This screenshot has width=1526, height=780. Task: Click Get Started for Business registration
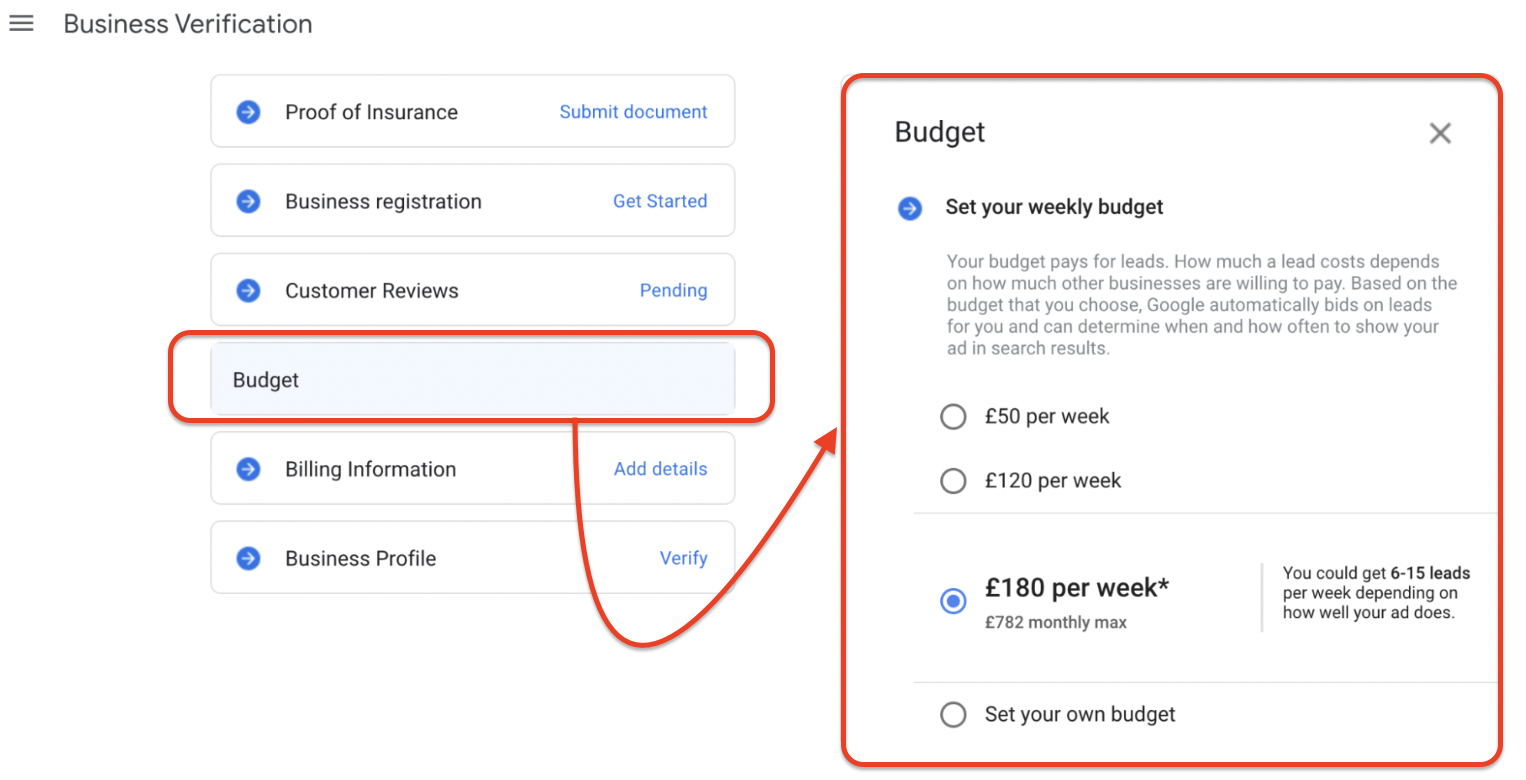[660, 200]
